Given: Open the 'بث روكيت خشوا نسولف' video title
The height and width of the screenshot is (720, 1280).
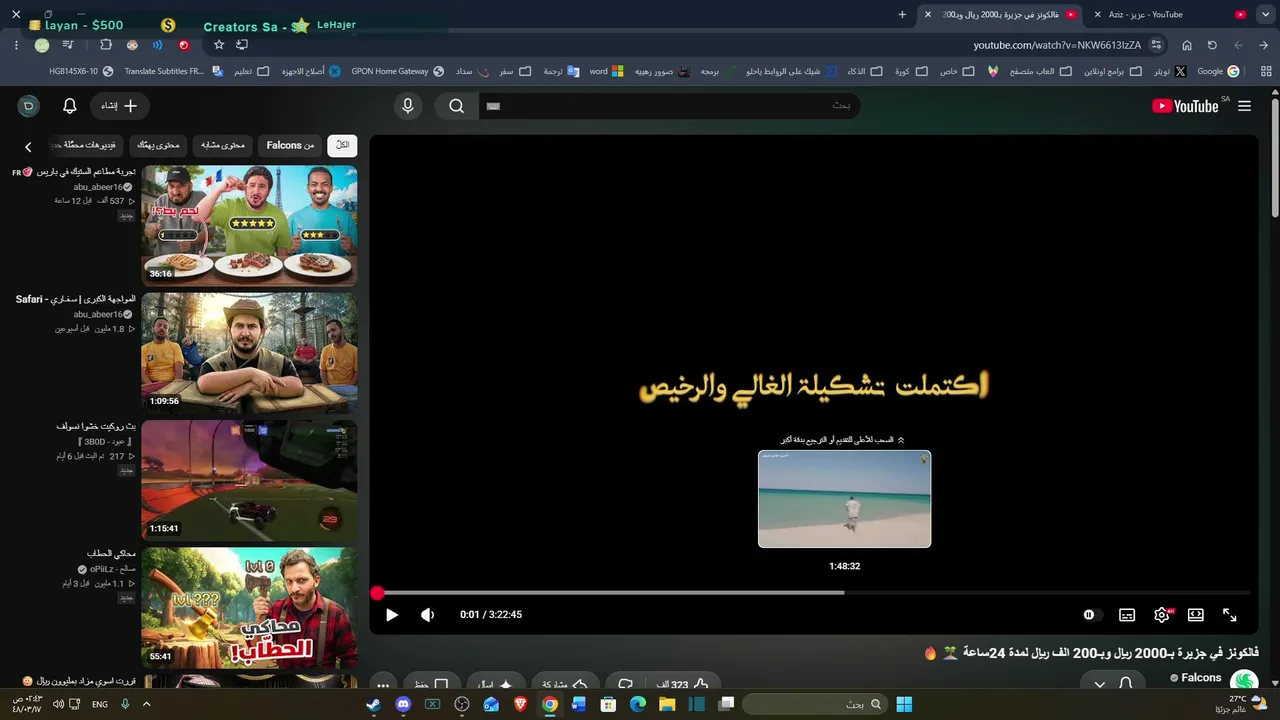Looking at the screenshot, I should pos(96,426).
